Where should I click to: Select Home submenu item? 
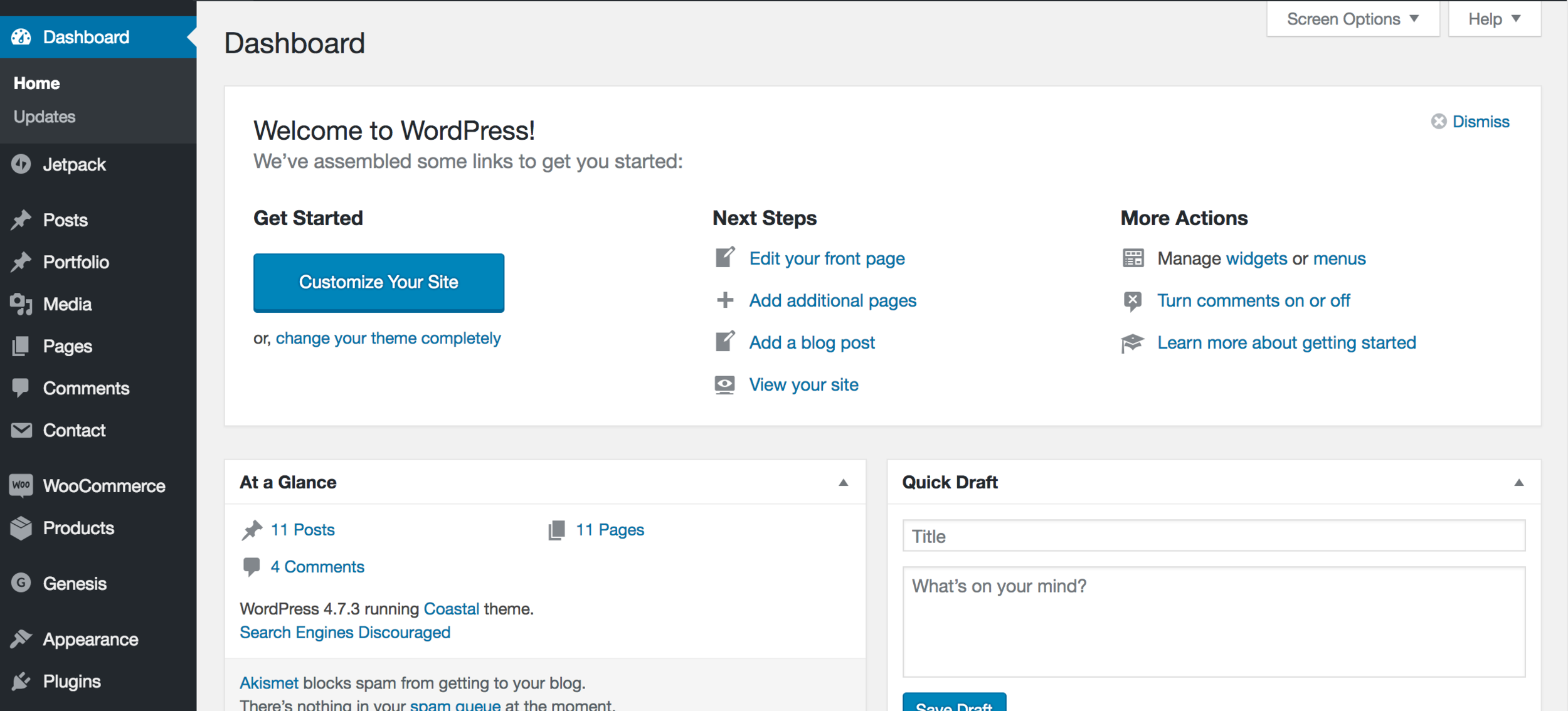click(x=36, y=83)
